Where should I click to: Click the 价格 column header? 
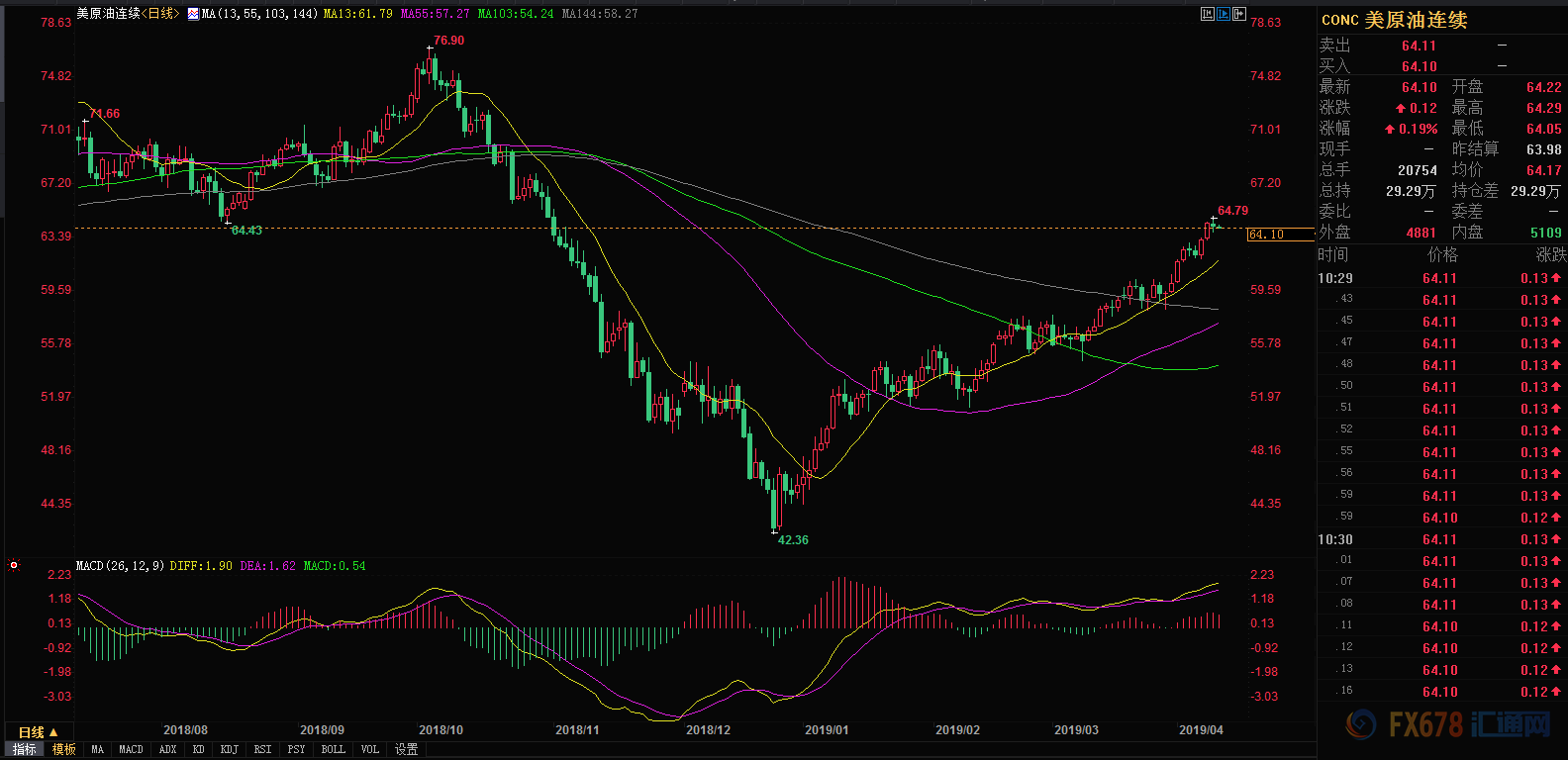coord(1442,254)
